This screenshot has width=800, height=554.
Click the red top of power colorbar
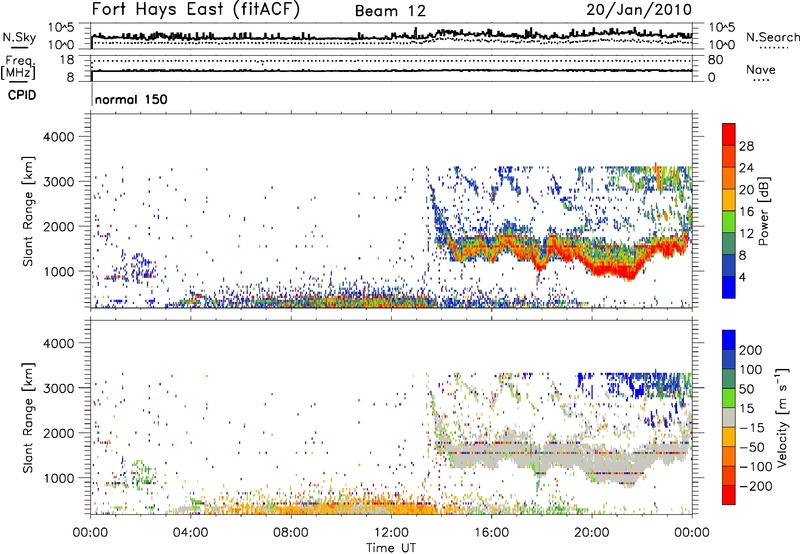pyautogui.click(x=729, y=134)
